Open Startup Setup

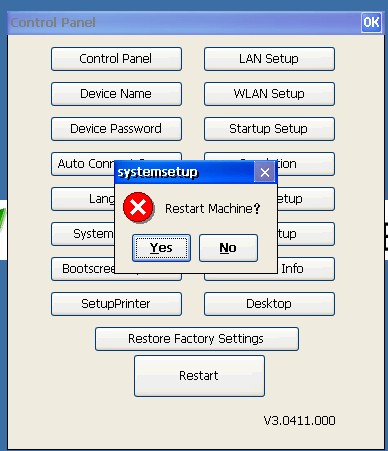click(x=269, y=129)
